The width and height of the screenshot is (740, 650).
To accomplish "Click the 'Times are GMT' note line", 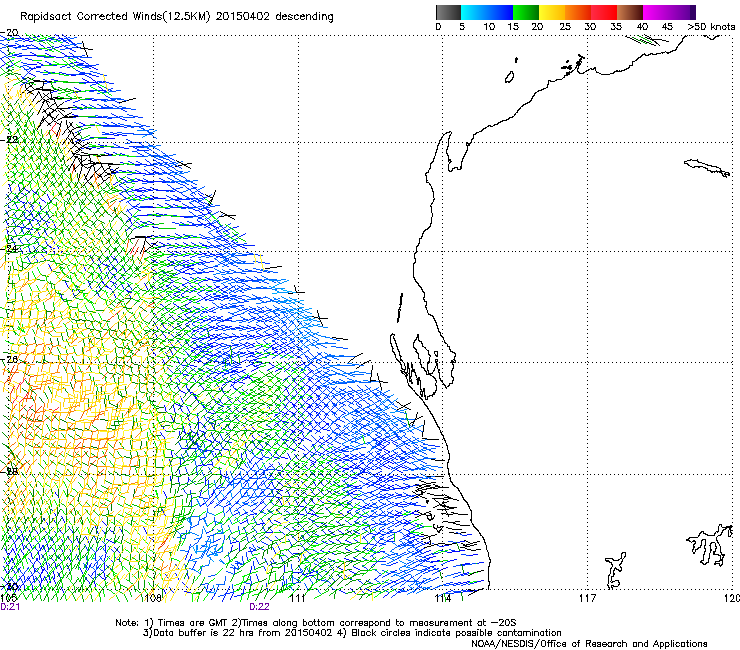I will click(316, 623).
